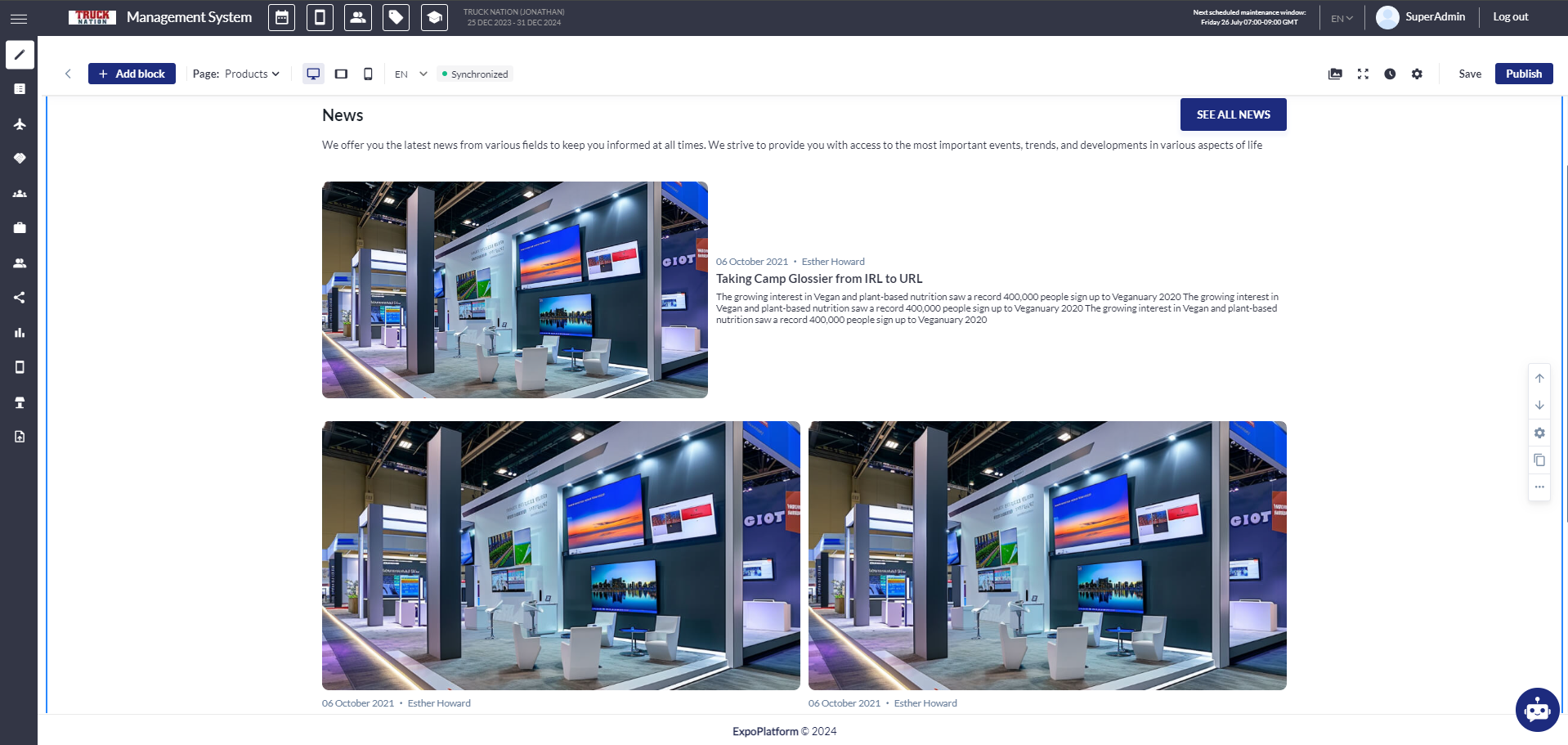Open the editor EN language dropdown
Viewport: 1568px width, 745px height.
pyautogui.click(x=411, y=74)
